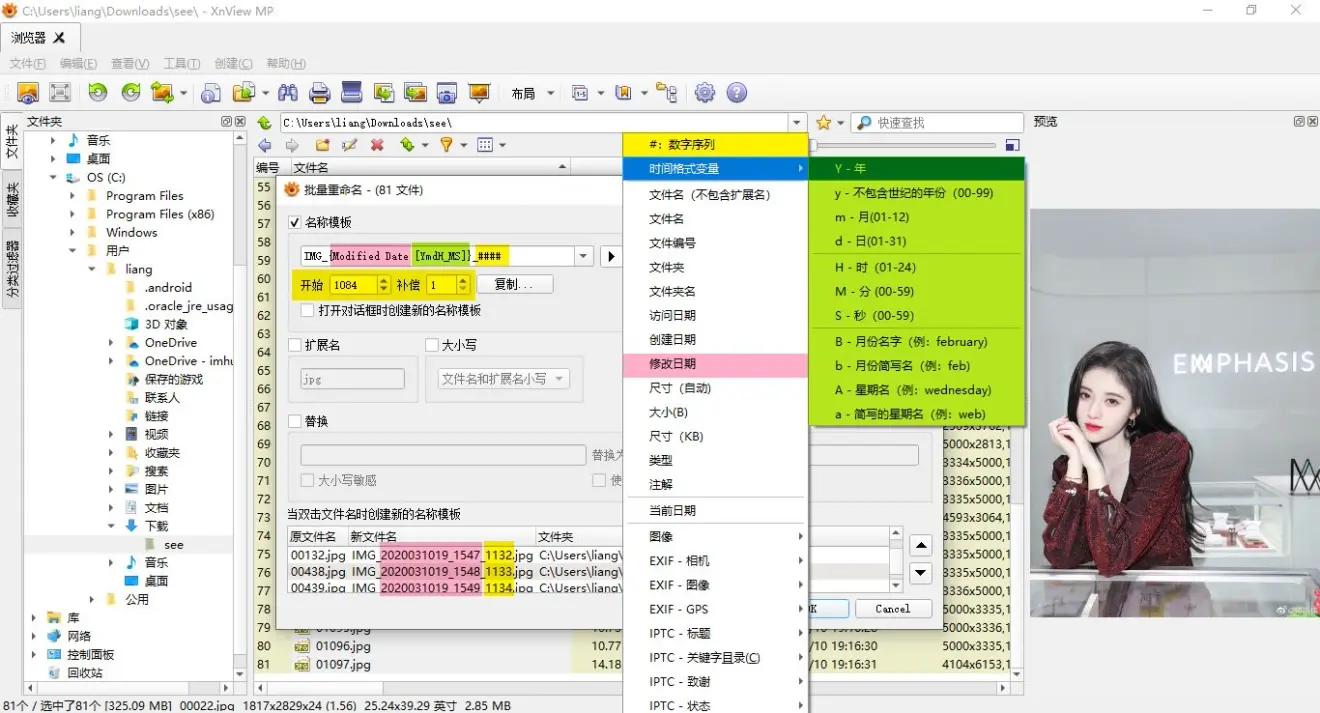Screen dimensions: 1320x713
Task: Open the binoculars find tool
Action: [x=288, y=93]
